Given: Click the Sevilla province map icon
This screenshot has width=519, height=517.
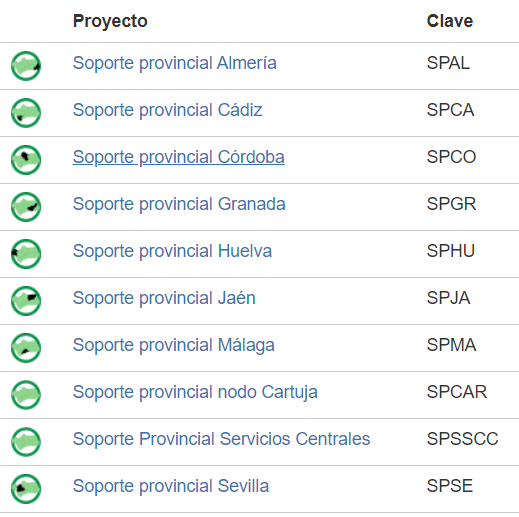Looking at the screenshot, I should click(26, 489).
